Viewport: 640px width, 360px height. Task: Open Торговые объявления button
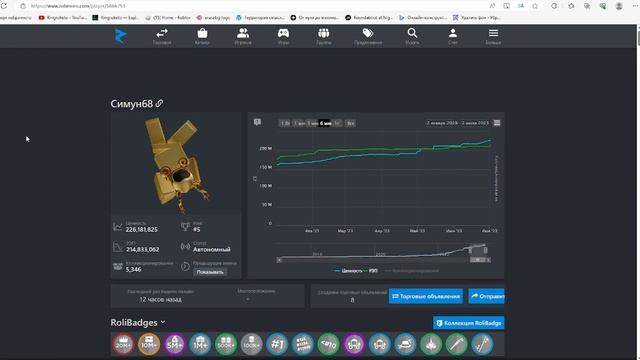click(426, 296)
